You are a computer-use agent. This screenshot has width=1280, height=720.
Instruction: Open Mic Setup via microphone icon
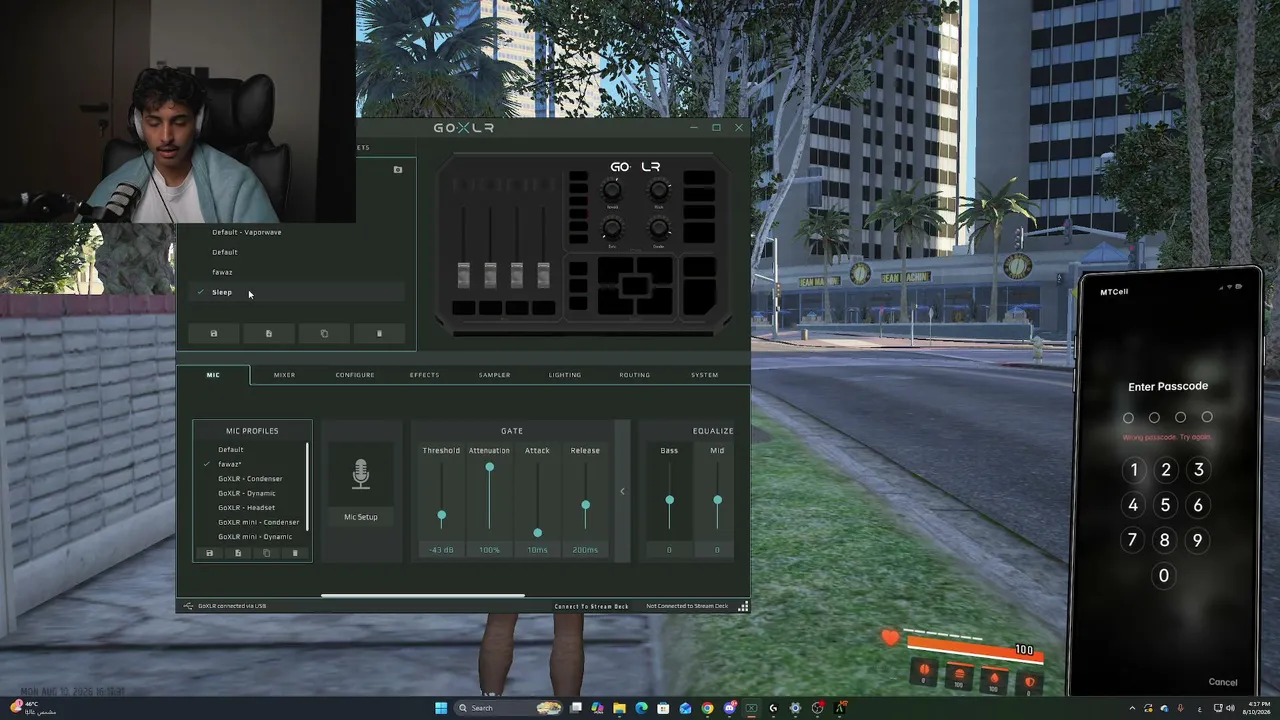[x=361, y=474]
